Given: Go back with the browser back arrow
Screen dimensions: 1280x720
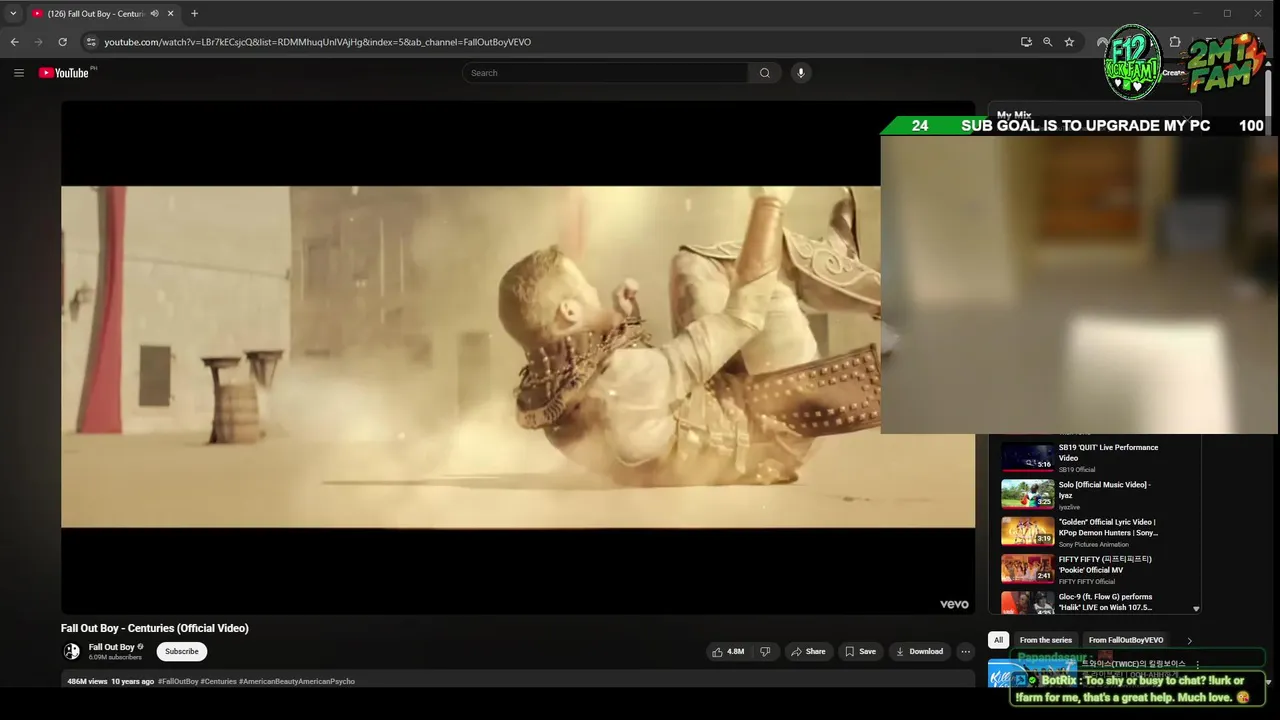Looking at the screenshot, I should coord(14,42).
